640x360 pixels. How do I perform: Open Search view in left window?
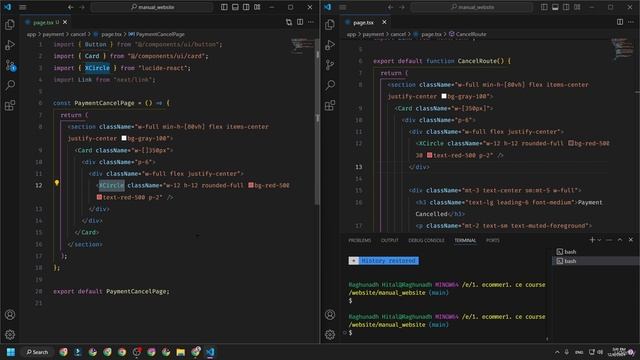click(10, 85)
